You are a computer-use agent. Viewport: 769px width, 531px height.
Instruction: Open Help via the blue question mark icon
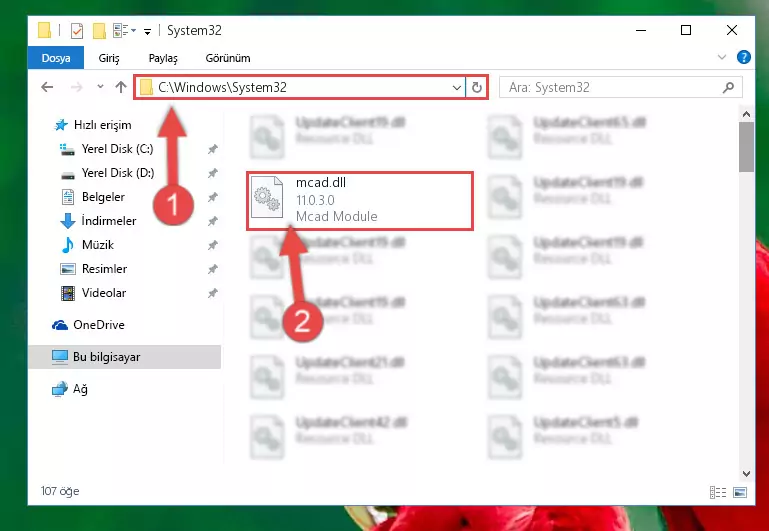[743, 57]
